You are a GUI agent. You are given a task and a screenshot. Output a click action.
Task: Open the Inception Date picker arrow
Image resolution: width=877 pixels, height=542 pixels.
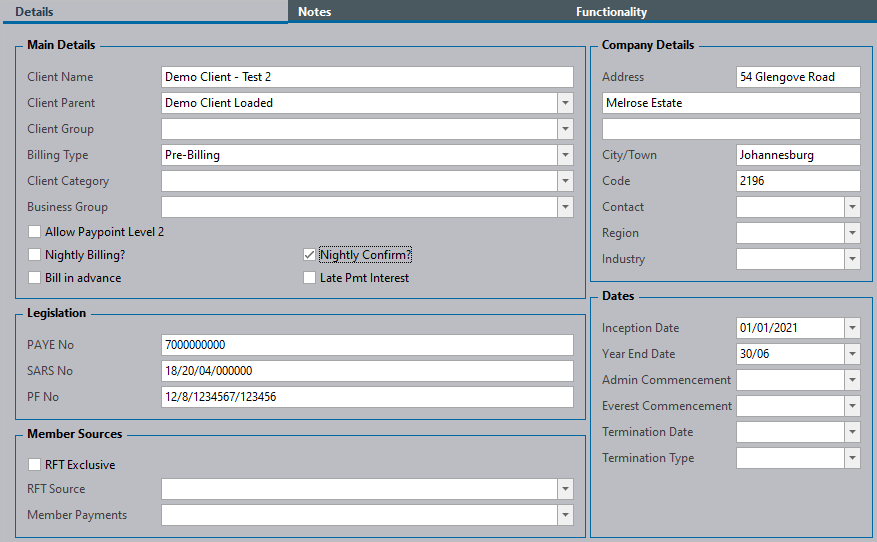[x=852, y=328]
